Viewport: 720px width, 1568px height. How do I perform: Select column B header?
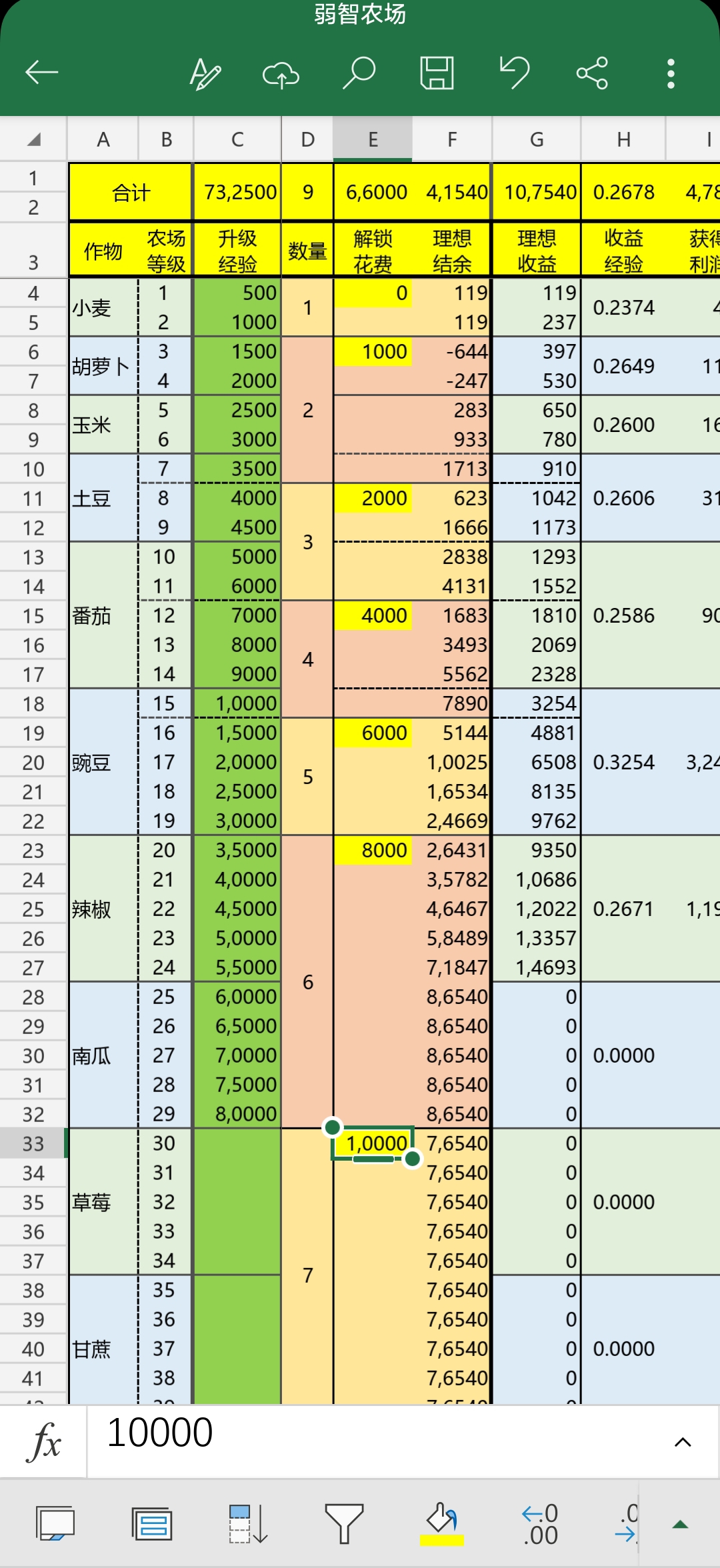coord(166,139)
